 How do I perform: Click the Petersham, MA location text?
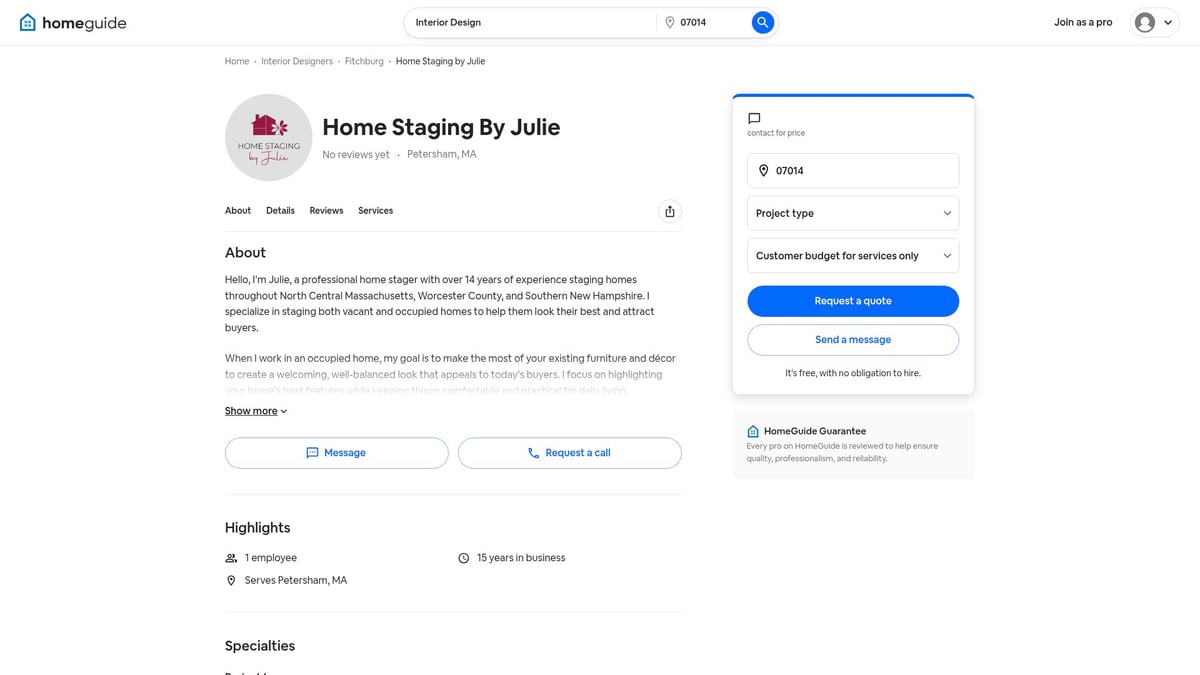(442, 154)
